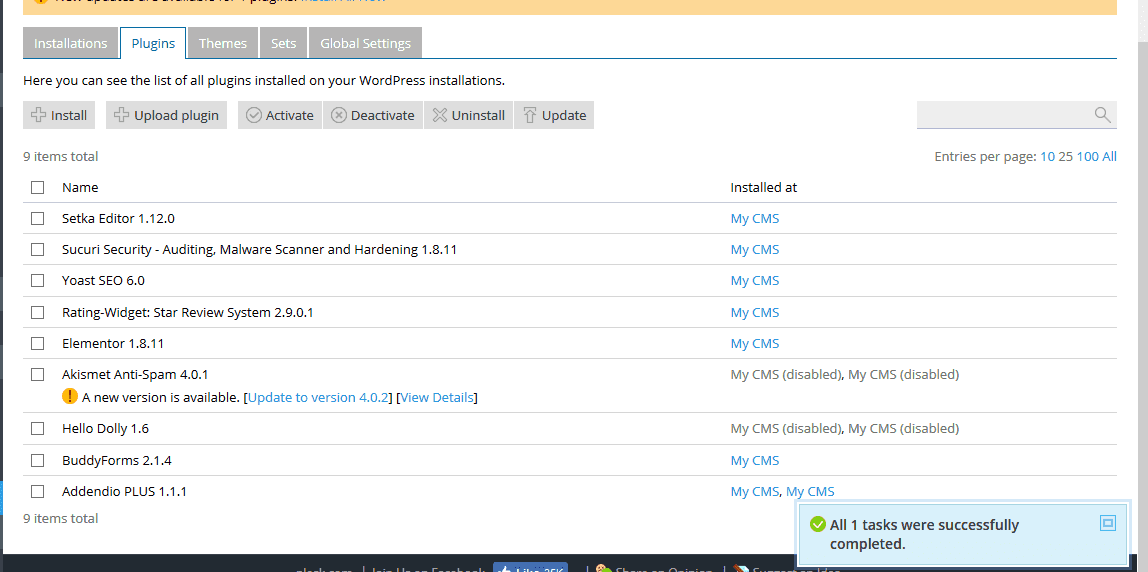This screenshot has width=1148, height=572.
Task: Open My CMS link for Elementor
Action: click(x=755, y=343)
